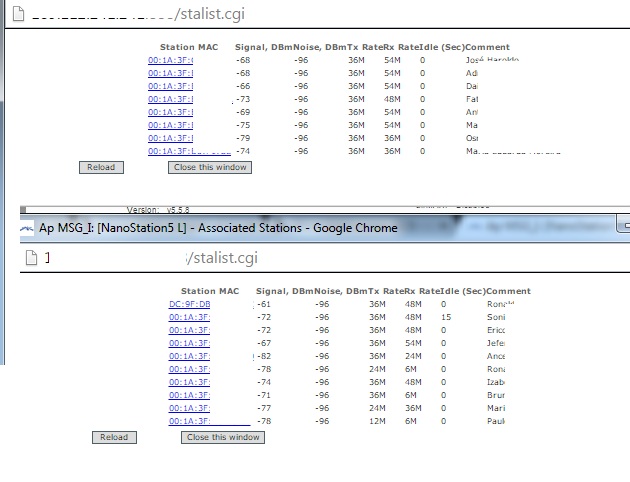
Task: Click the -66 signal value
Action: (x=243, y=86)
